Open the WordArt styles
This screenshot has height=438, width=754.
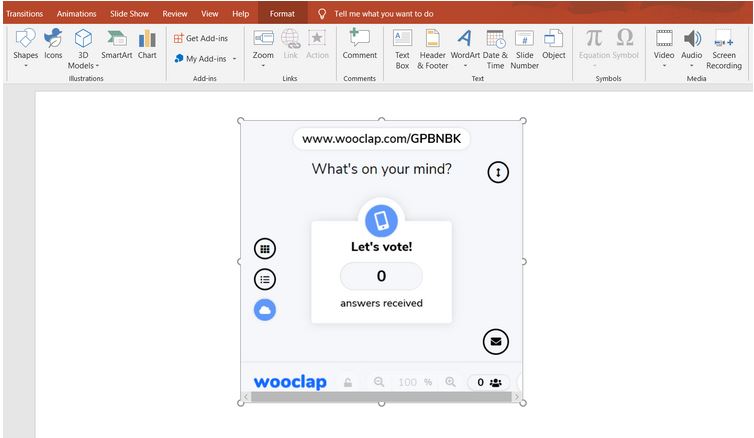pyautogui.click(x=465, y=47)
